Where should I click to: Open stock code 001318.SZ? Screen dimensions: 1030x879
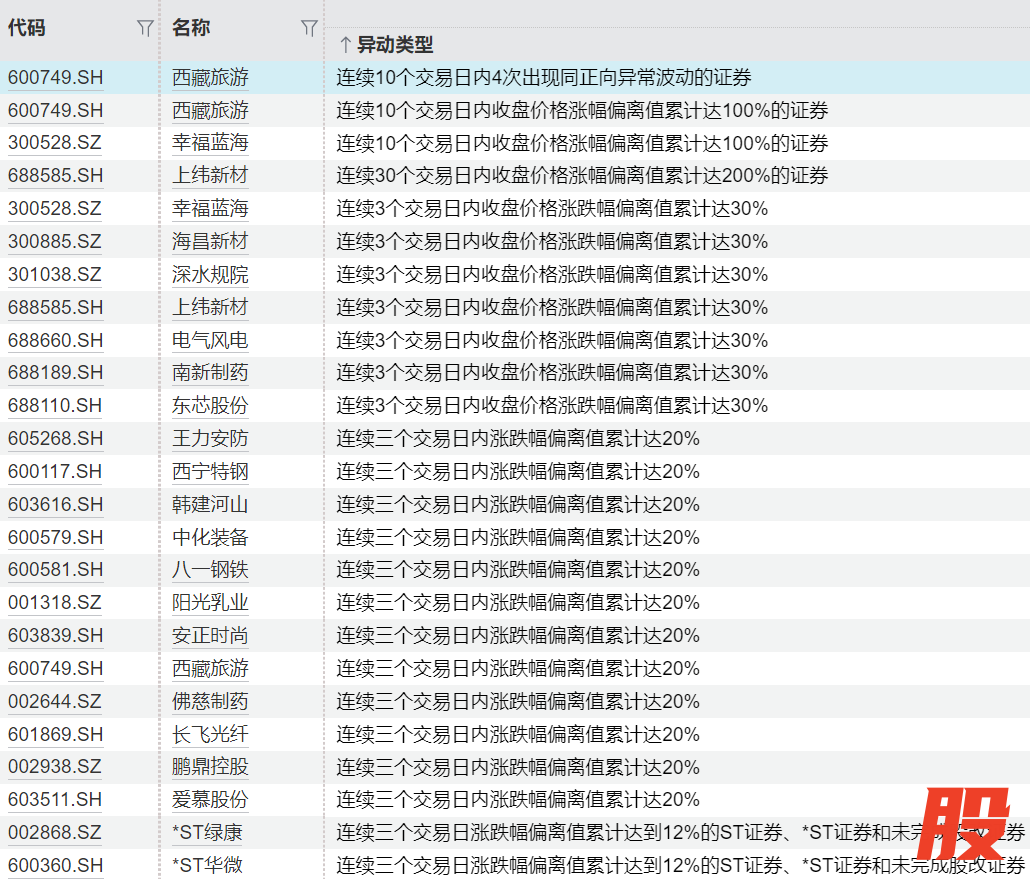55,603
